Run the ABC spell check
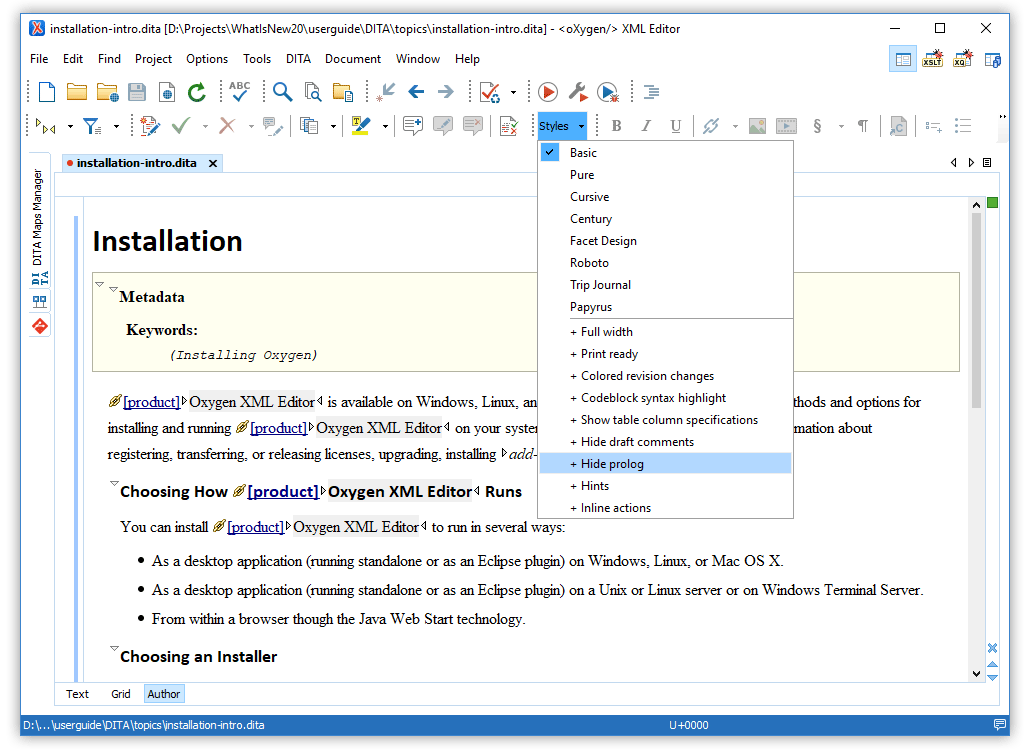Image resolution: width=1030 pixels, height=750 pixels. click(240, 91)
